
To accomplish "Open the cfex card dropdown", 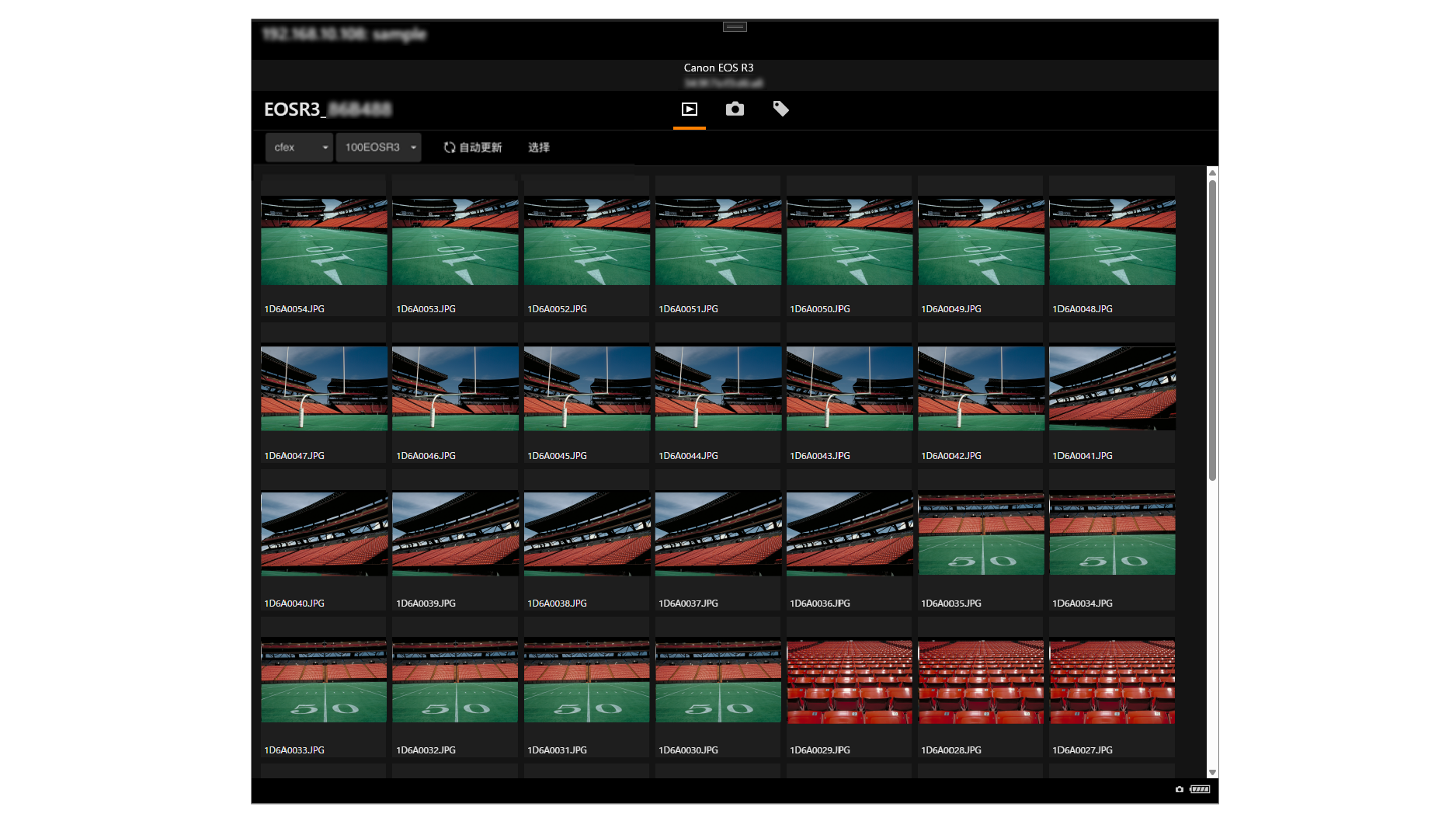I will coord(299,148).
